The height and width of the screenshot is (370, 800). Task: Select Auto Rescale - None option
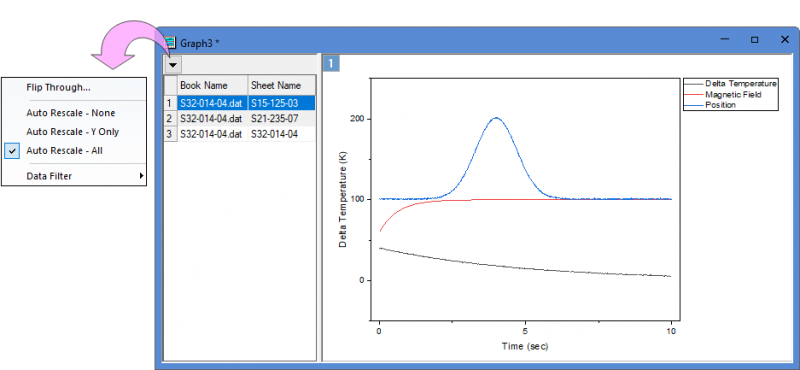coord(71,113)
